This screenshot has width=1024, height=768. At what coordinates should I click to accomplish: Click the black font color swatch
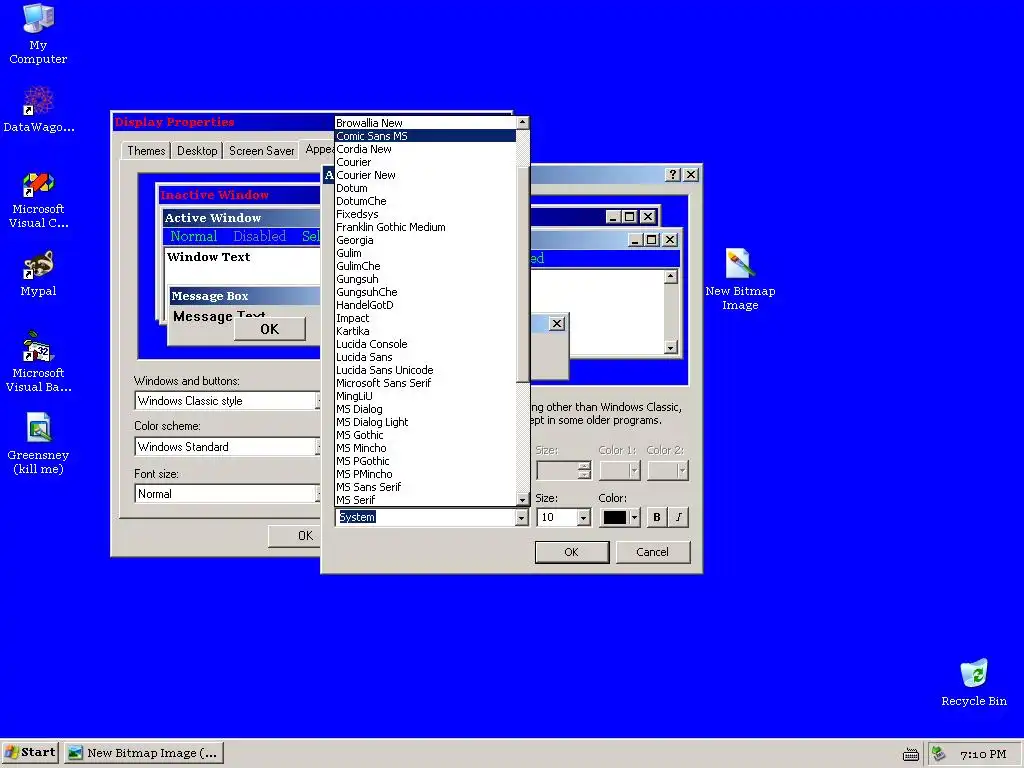click(x=615, y=517)
